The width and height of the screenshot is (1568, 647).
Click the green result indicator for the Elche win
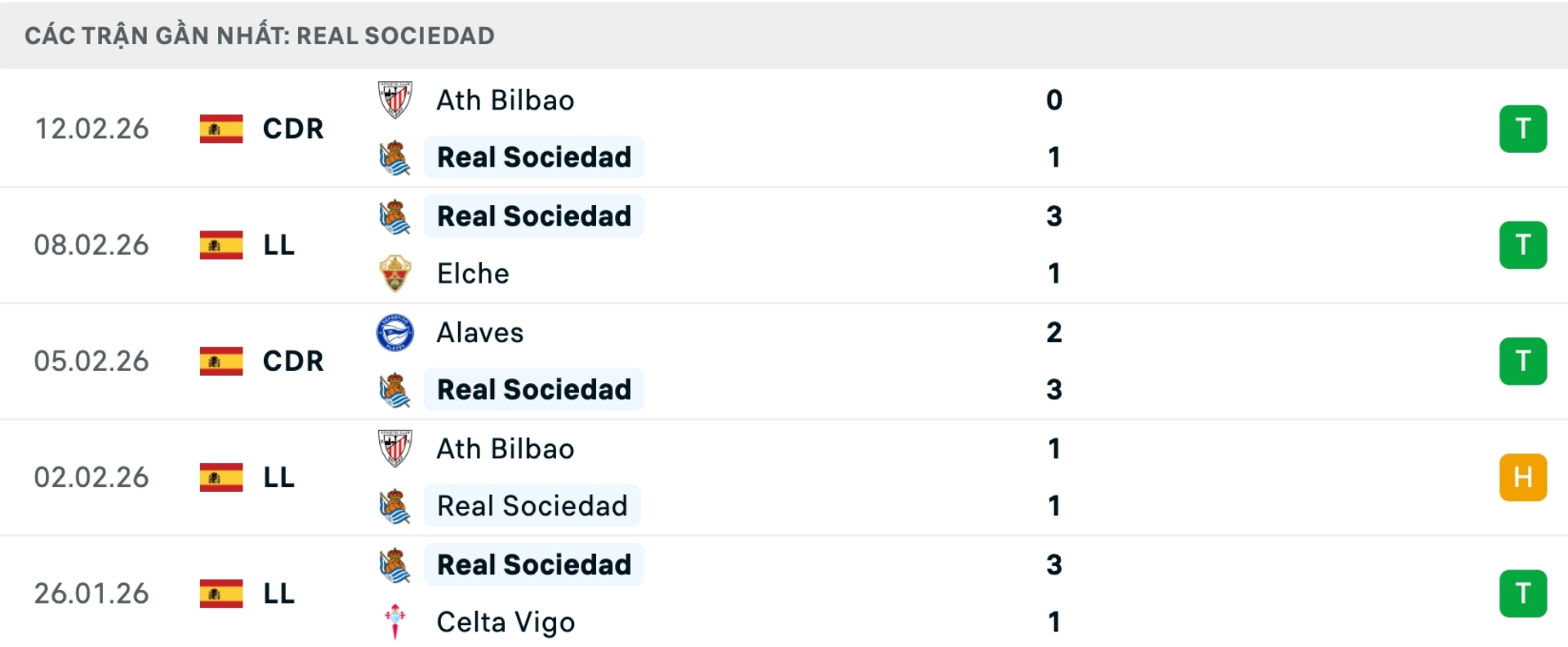(x=1522, y=245)
